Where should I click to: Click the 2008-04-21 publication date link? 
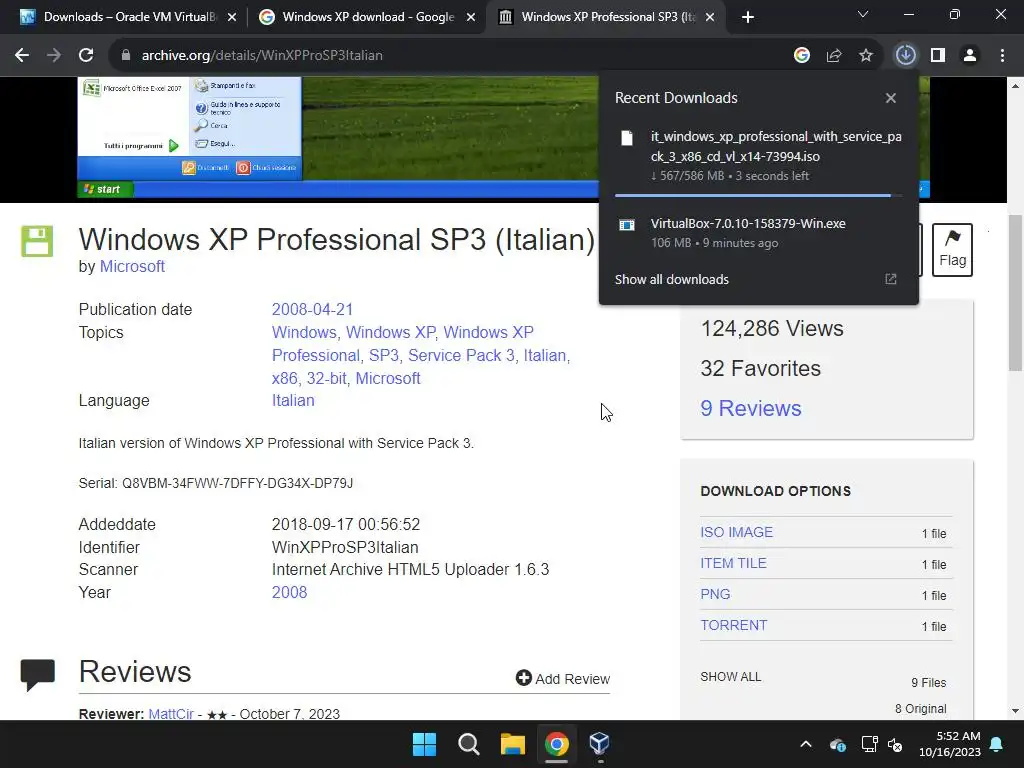[x=312, y=310]
